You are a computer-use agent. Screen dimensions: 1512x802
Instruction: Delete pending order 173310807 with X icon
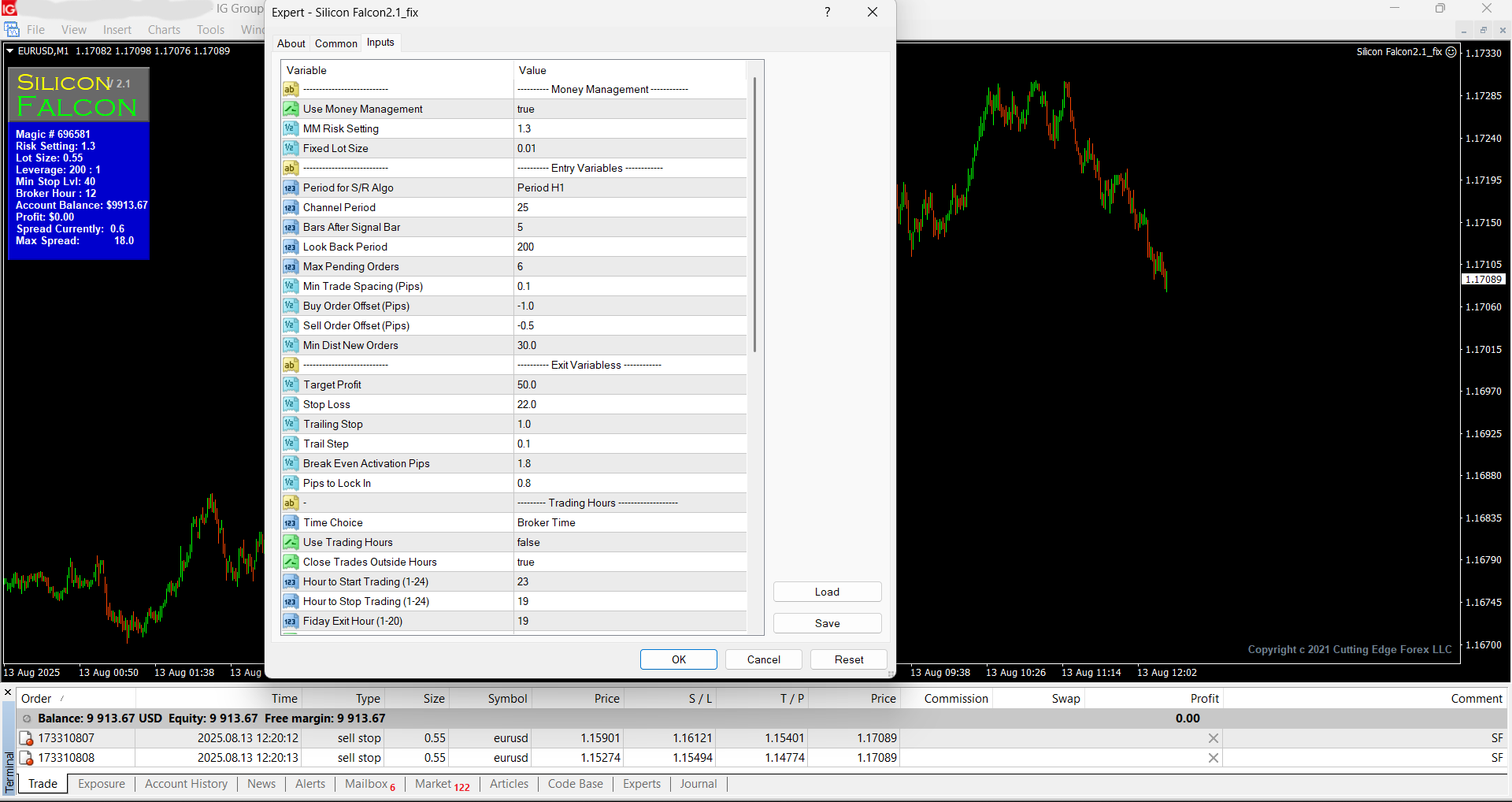(x=1213, y=738)
